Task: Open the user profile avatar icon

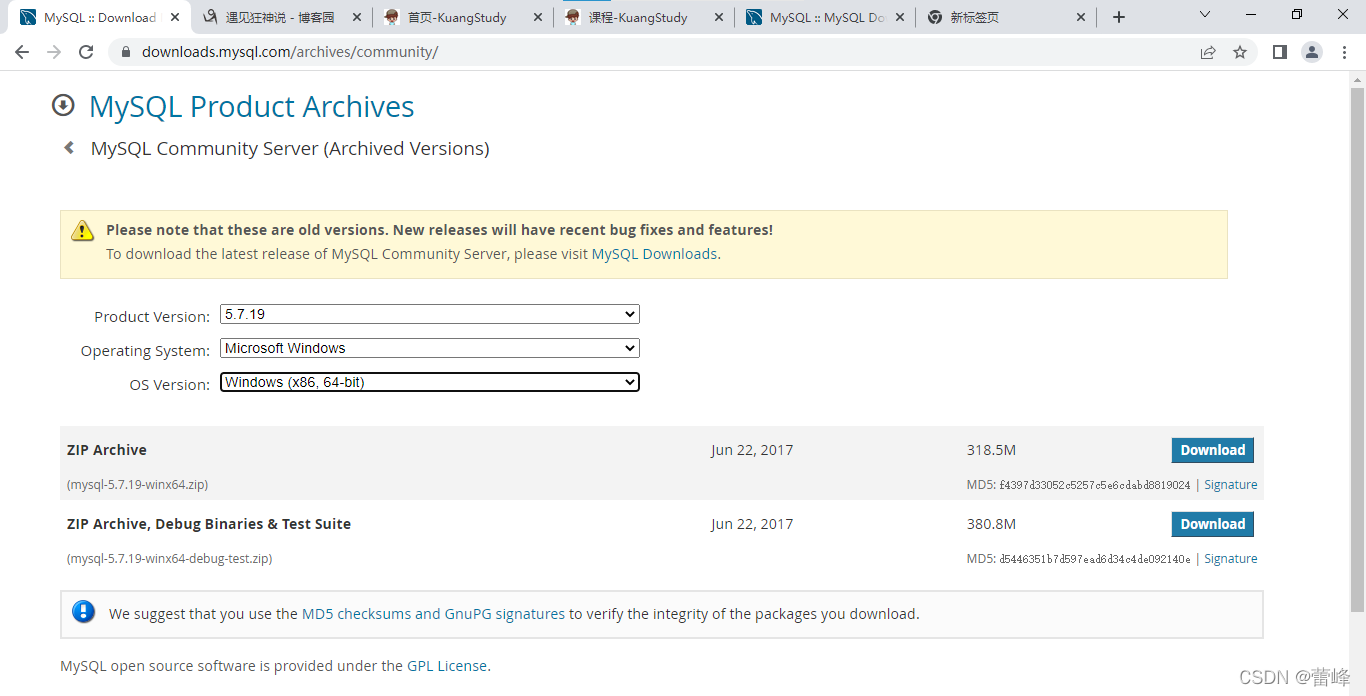Action: coord(1312,52)
